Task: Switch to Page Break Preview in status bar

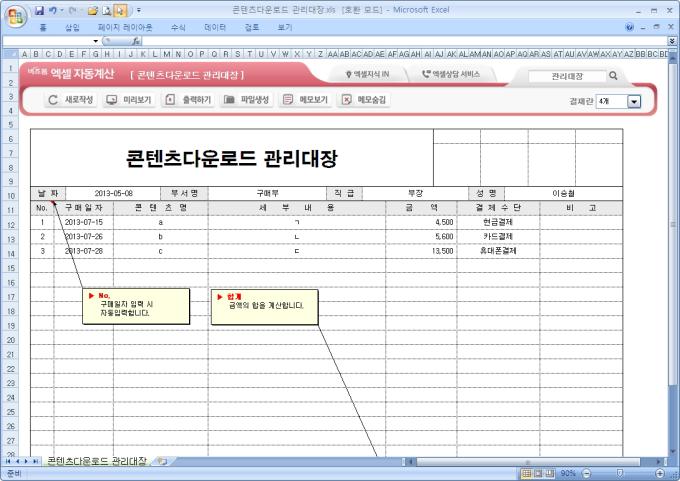Action: click(x=550, y=473)
